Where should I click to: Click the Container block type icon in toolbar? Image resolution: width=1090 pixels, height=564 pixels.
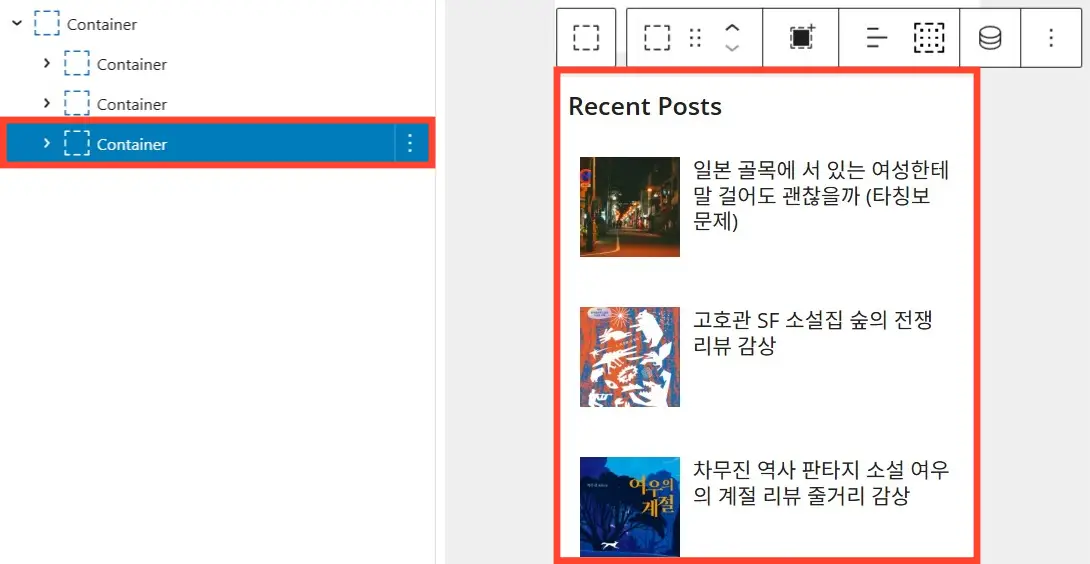[657, 37]
